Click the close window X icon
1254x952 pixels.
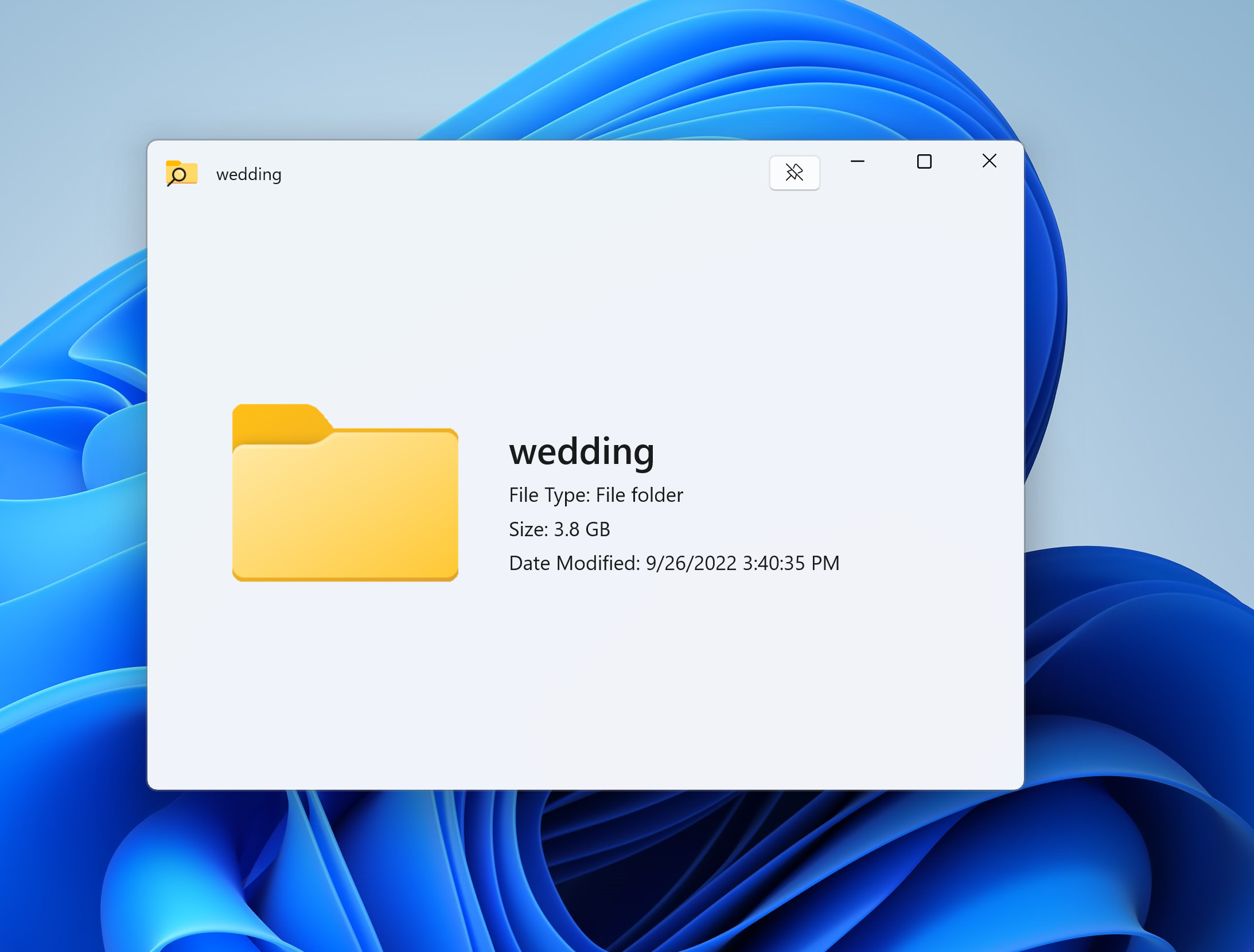[989, 161]
